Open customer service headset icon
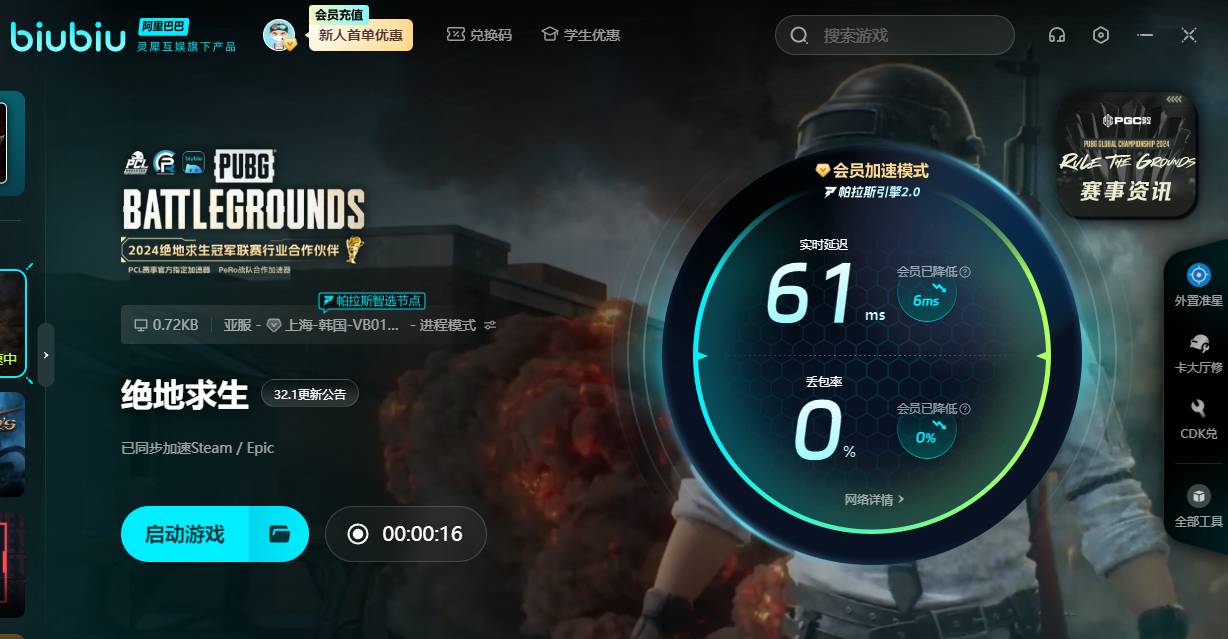The height and width of the screenshot is (639, 1228). pos(1056,35)
